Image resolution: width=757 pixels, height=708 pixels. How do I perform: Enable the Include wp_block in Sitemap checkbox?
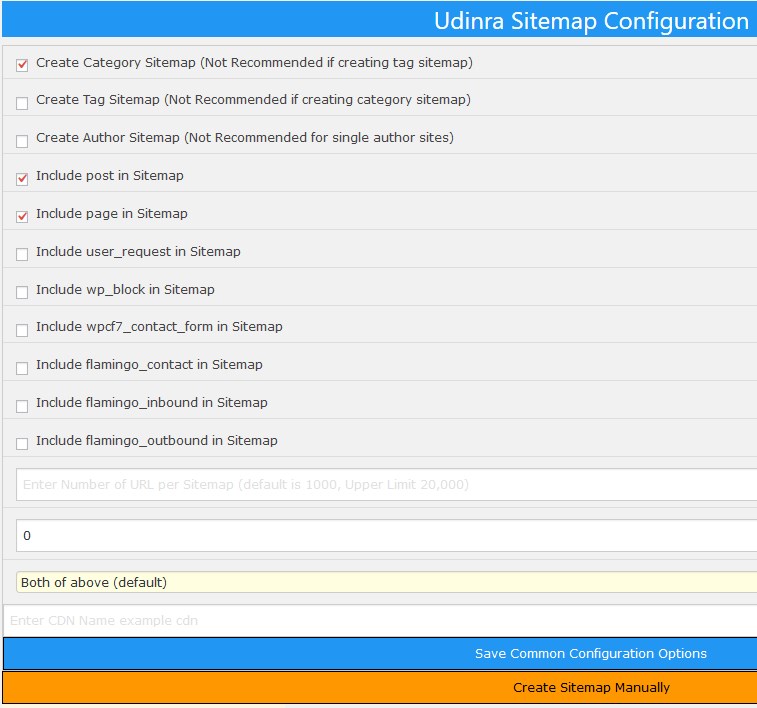pos(22,293)
